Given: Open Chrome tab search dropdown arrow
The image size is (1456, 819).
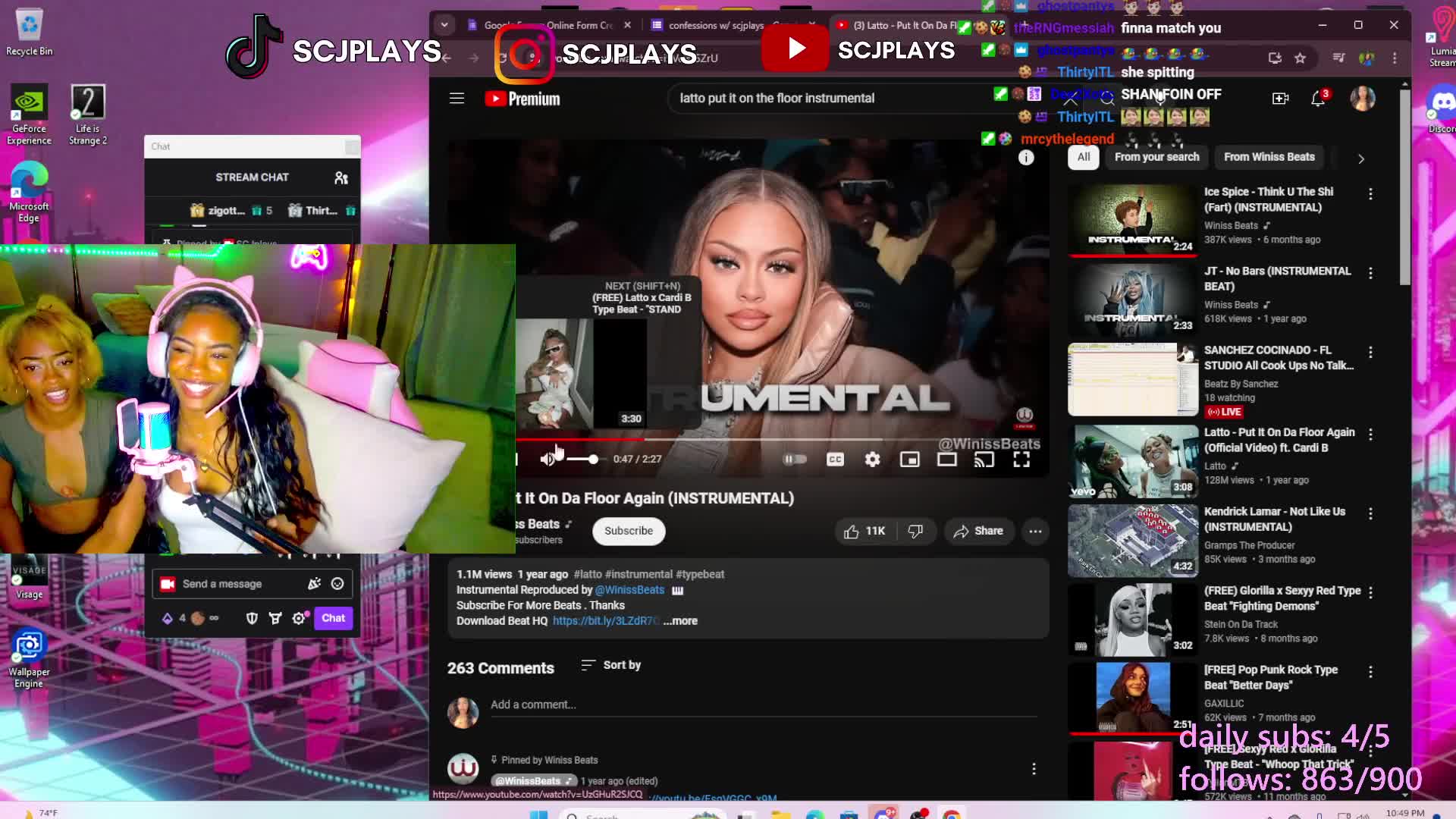Looking at the screenshot, I should [x=444, y=25].
